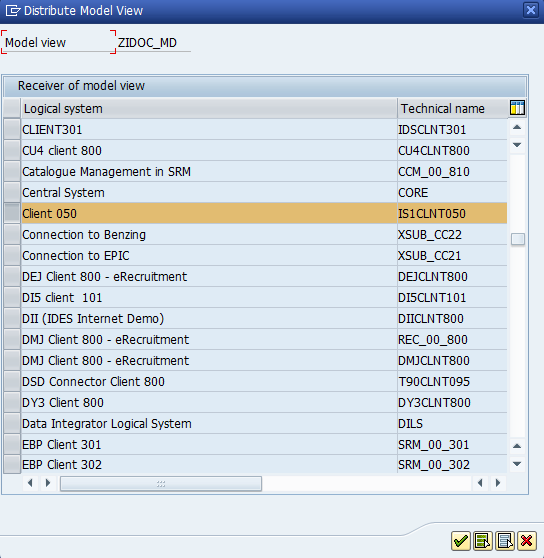Click the vertical scrollbar thumb
The width and height of the screenshot is (544, 558).
(x=518, y=239)
